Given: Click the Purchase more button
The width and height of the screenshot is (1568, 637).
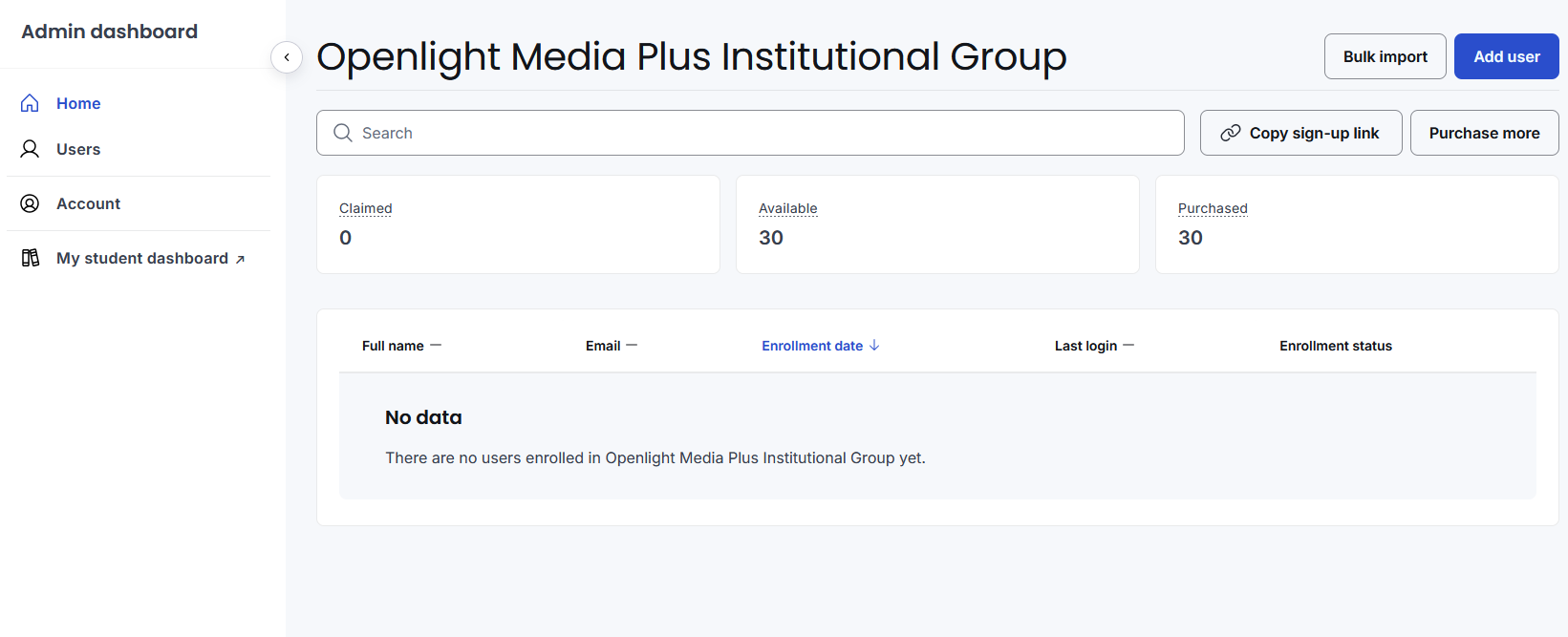Looking at the screenshot, I should (1484, 133).
